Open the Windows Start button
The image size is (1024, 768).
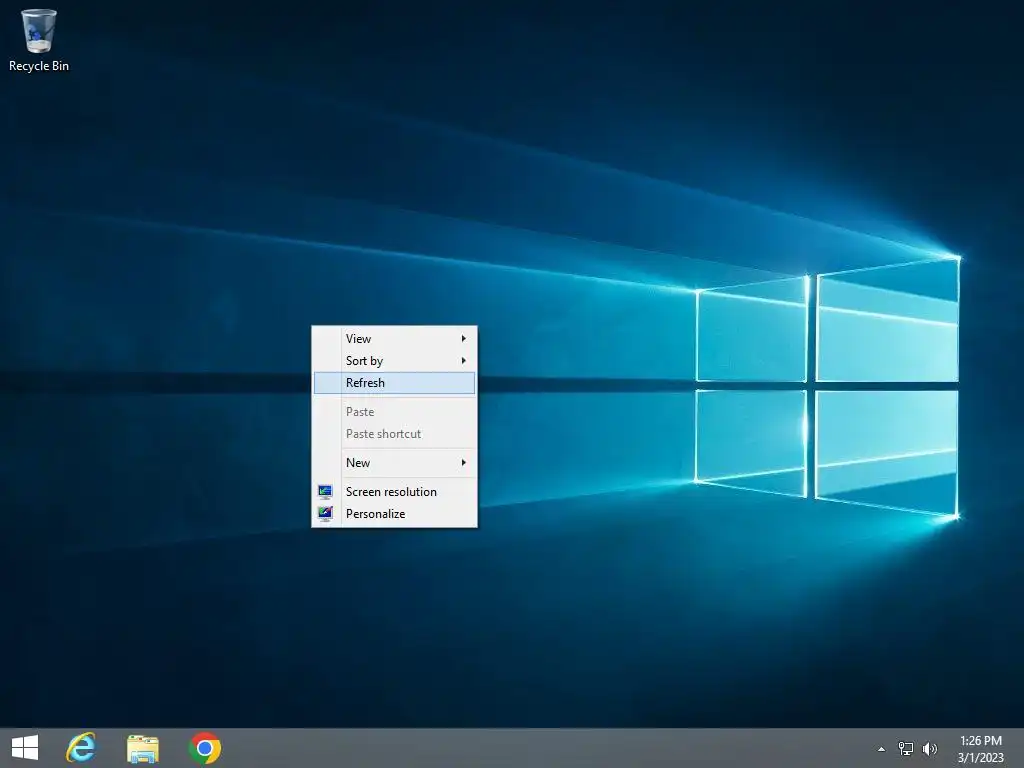tap(25, 748)
